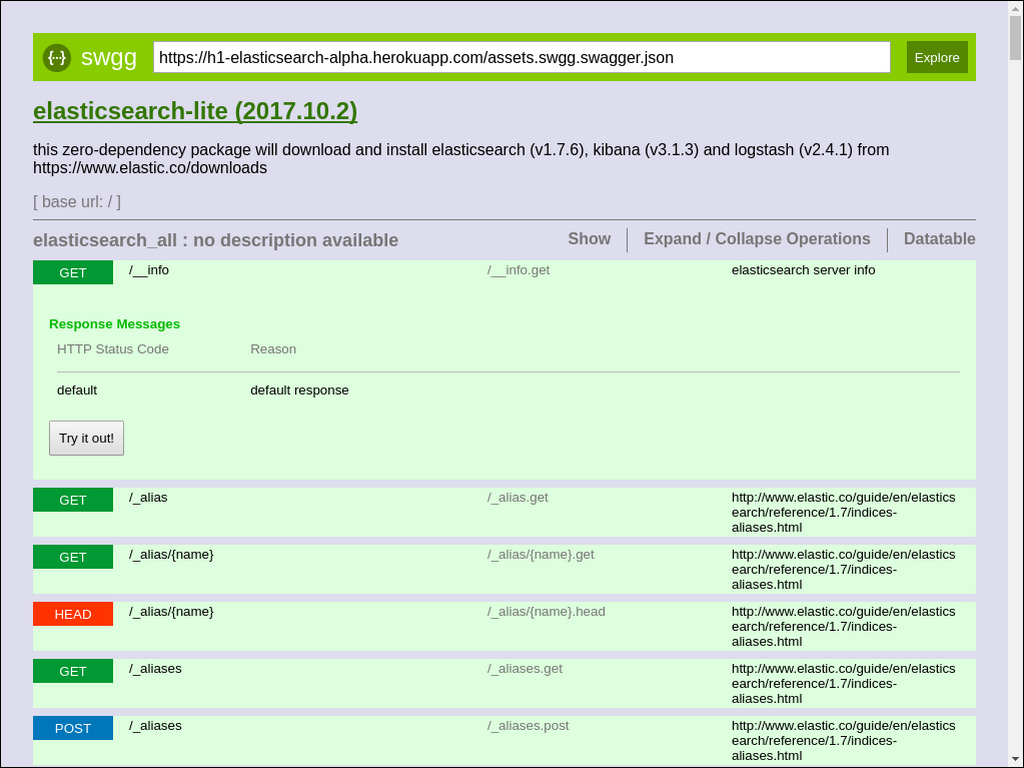Open the elasticsearch-lite (2017.10.2) title link
Screen dimensions: 1024x768
point(195,111)
